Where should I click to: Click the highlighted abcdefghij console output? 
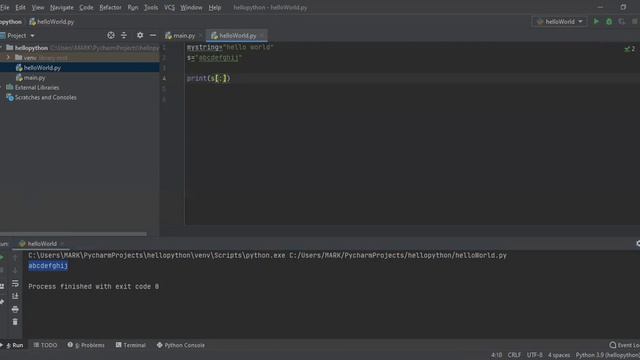pyautogui.click(x=48, y=266)
